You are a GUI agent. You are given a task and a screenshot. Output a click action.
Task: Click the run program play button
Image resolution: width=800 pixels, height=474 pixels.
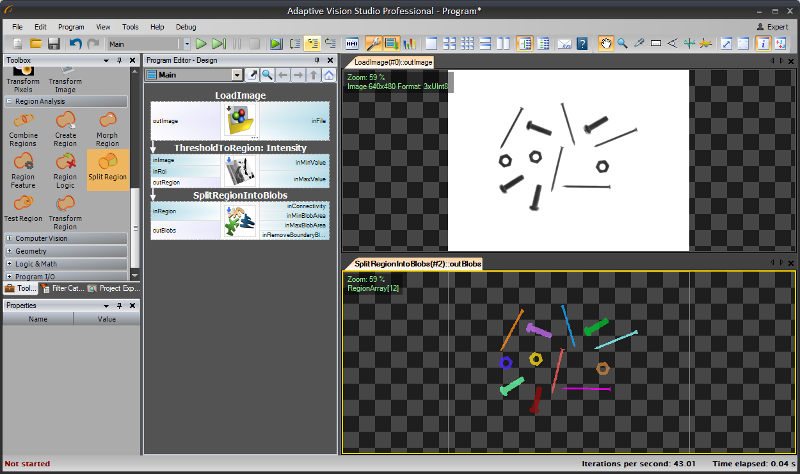pos(201,44)
